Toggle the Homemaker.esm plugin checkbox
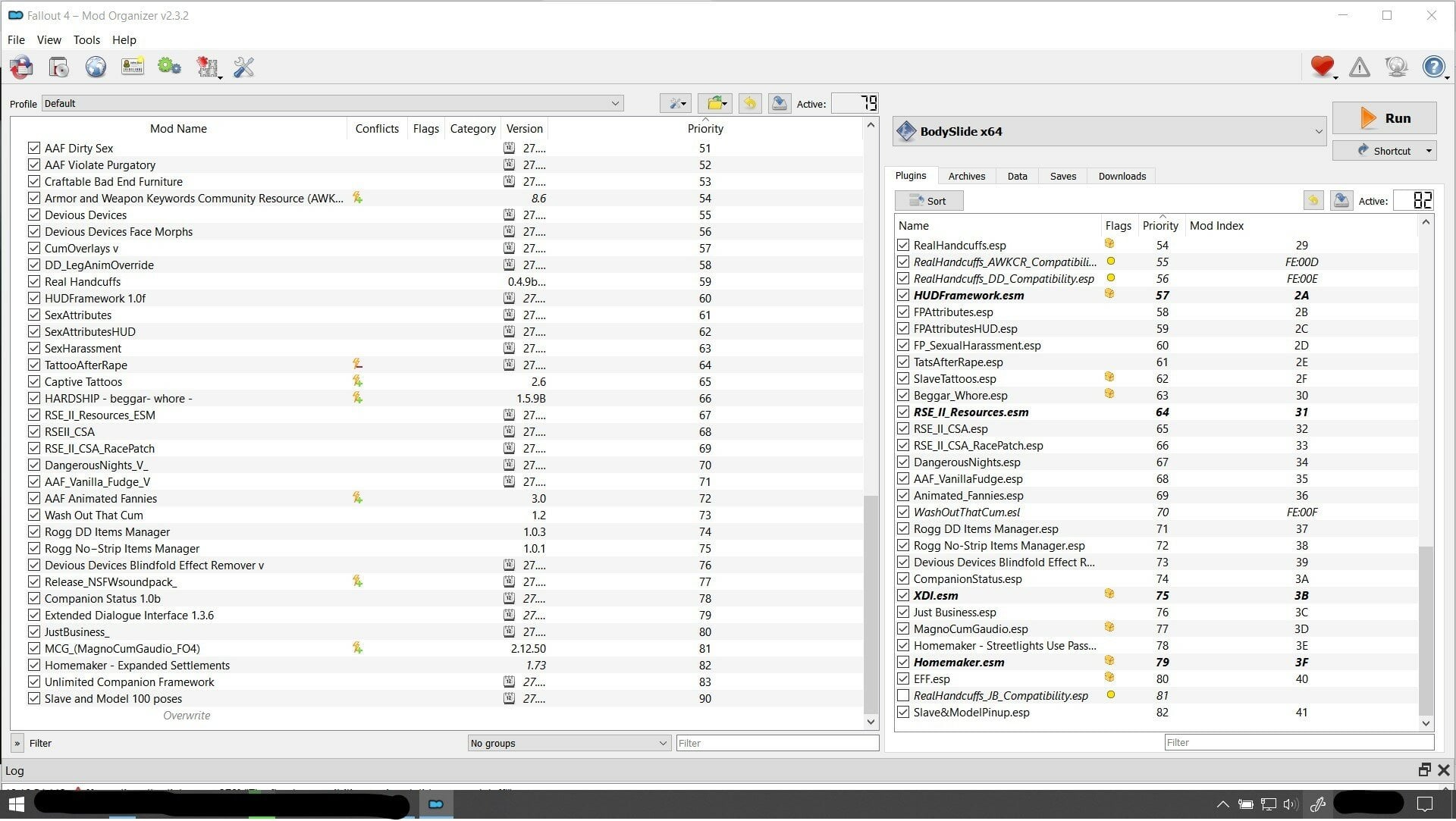 [x=903, y=662]
